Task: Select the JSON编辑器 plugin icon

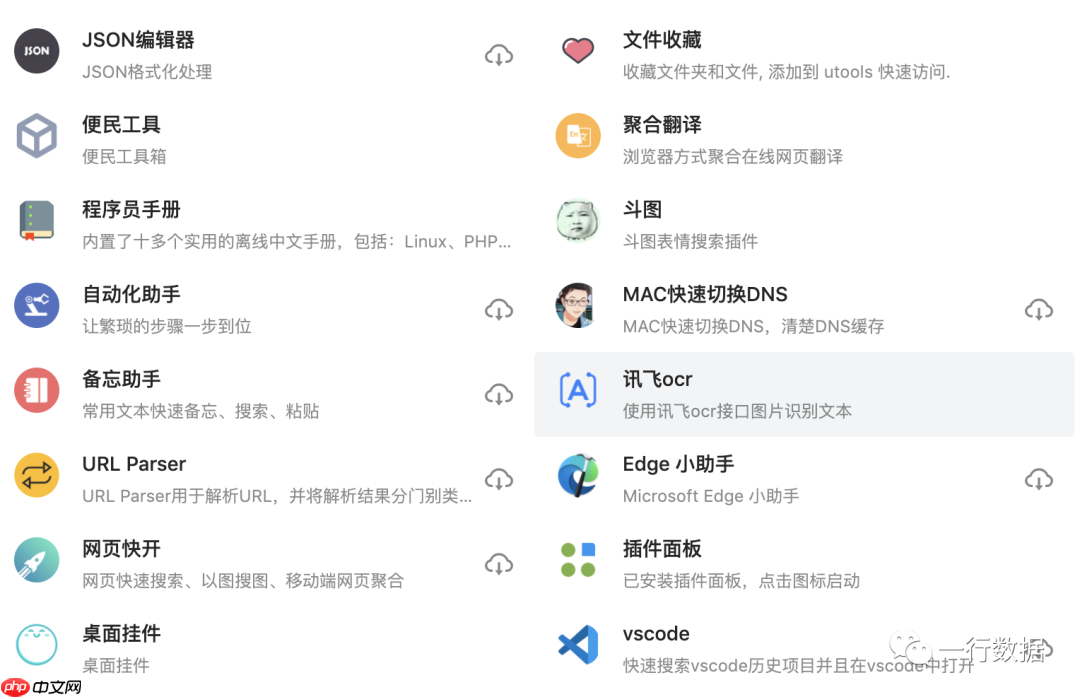Action: pos(36,51)
